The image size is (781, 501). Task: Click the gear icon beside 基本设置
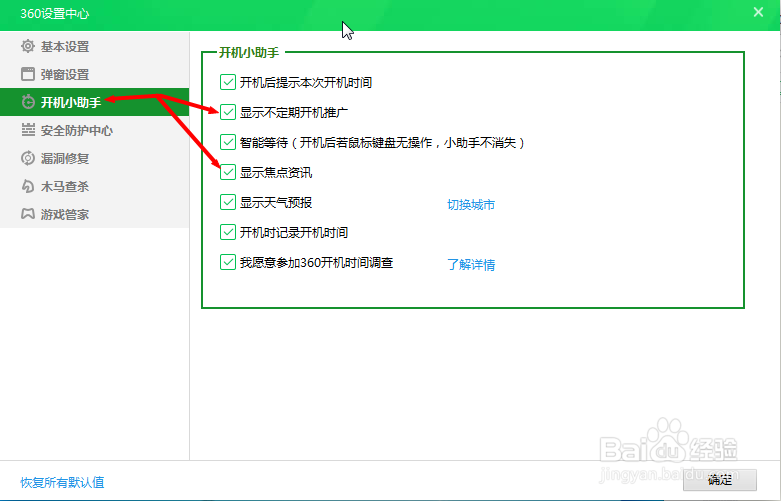(28, 46)
